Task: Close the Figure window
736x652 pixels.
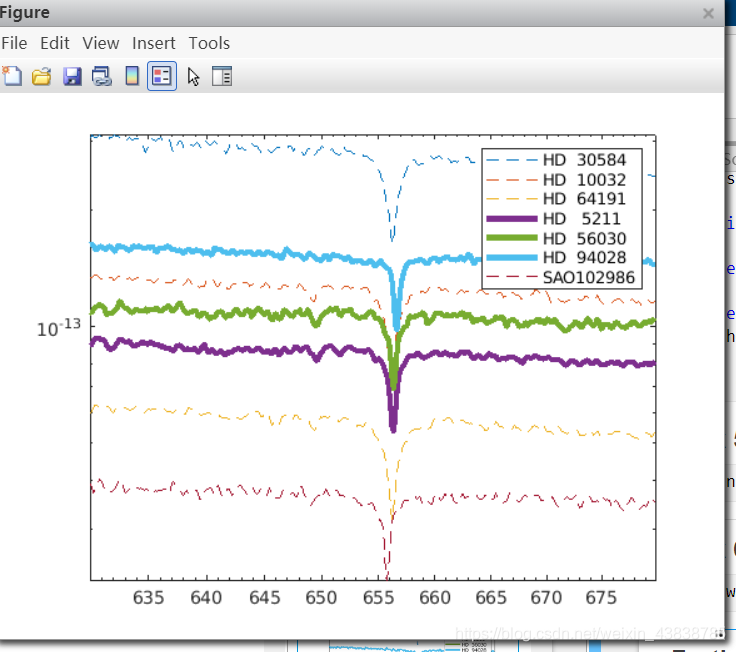Action: (x=709, y=14)
